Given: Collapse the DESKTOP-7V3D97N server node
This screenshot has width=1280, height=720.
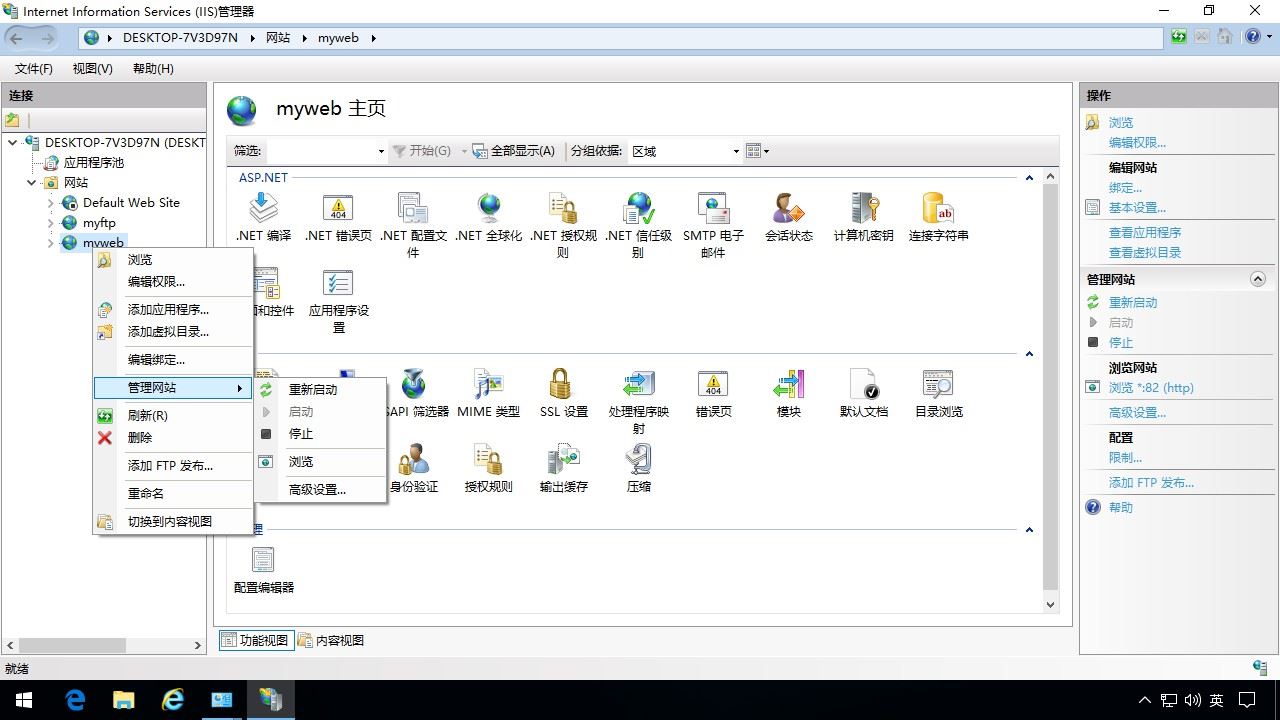Looking at the screenshot, I should point(13,143).
